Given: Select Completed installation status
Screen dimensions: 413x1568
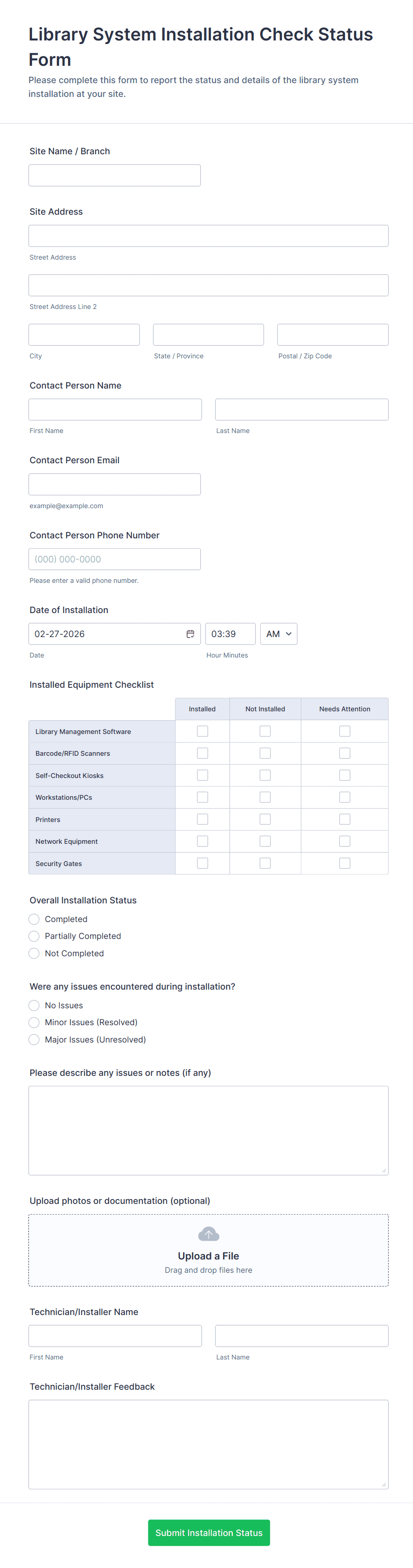Looking at the screenshot, I should [34, 919].
